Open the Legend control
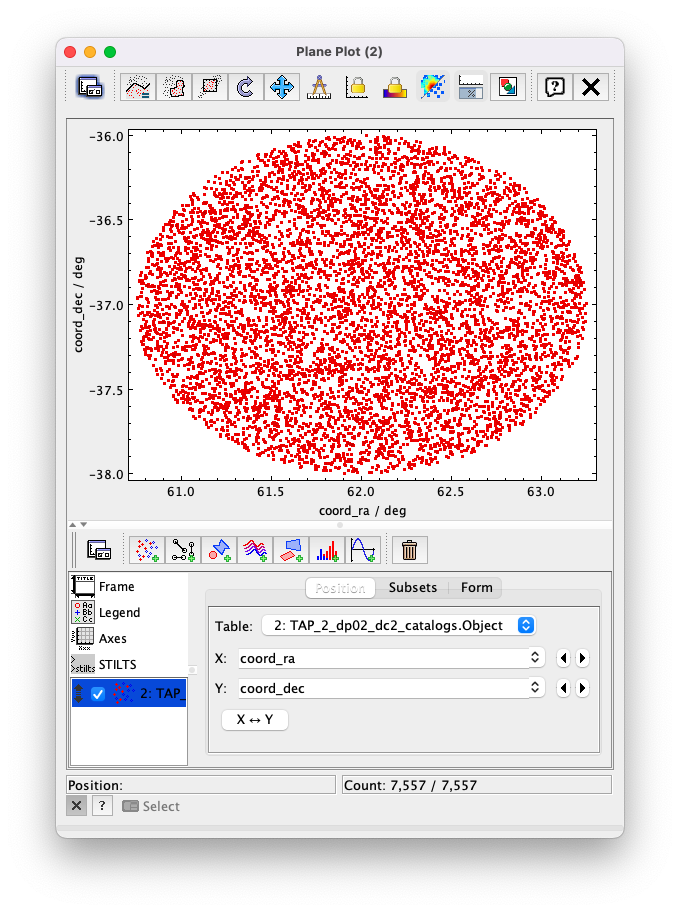 (x=129, y=612)
